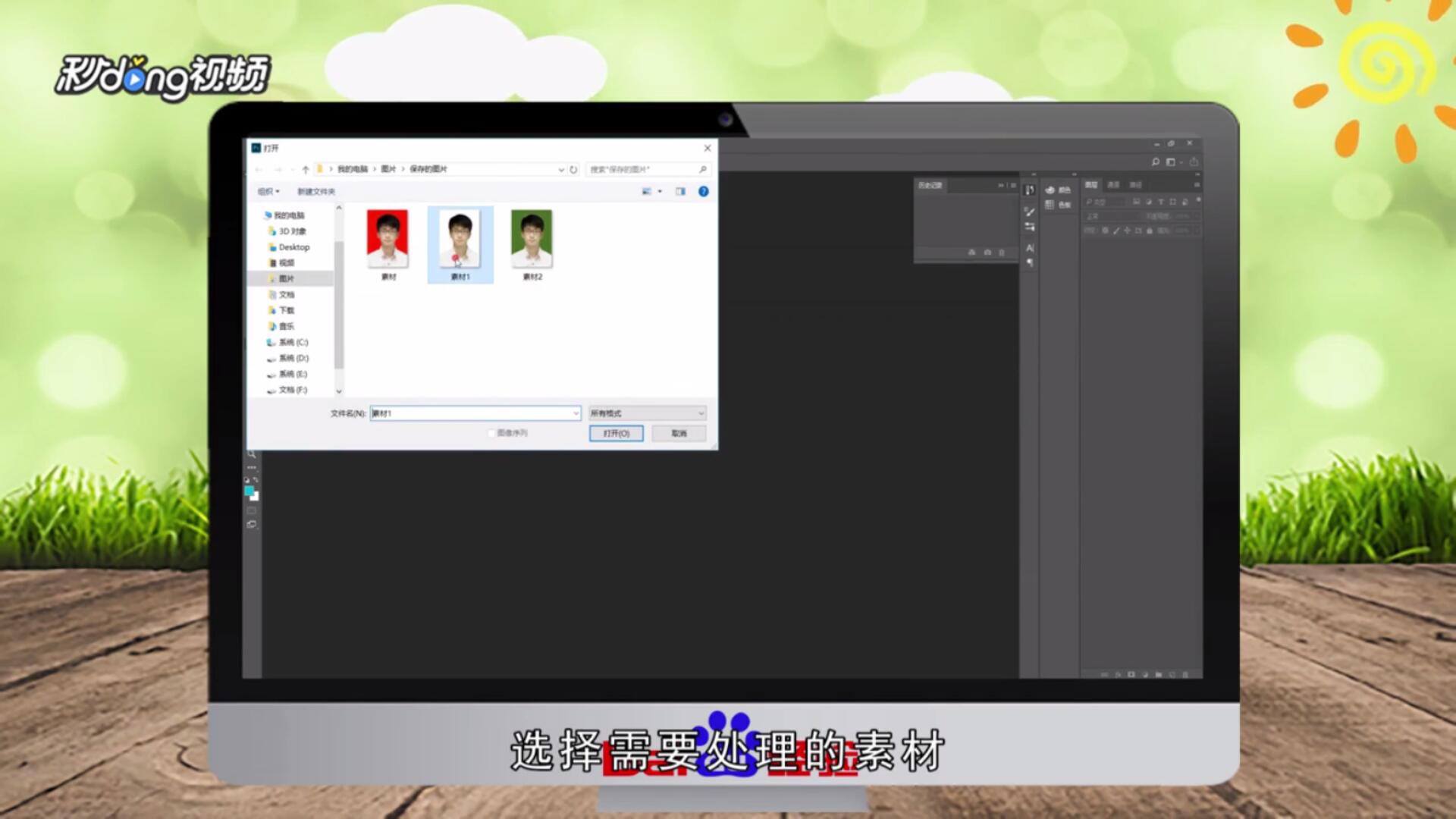Enable the image sequence checkbox

coord(491,433)
